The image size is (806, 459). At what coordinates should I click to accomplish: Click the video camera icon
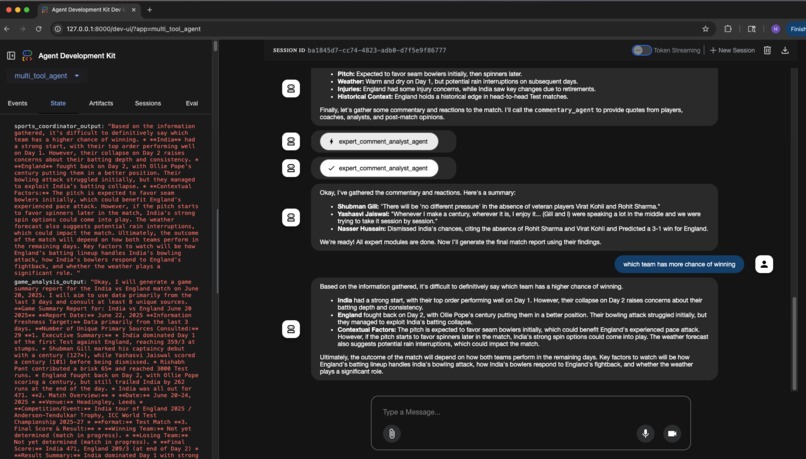[671, 433]
